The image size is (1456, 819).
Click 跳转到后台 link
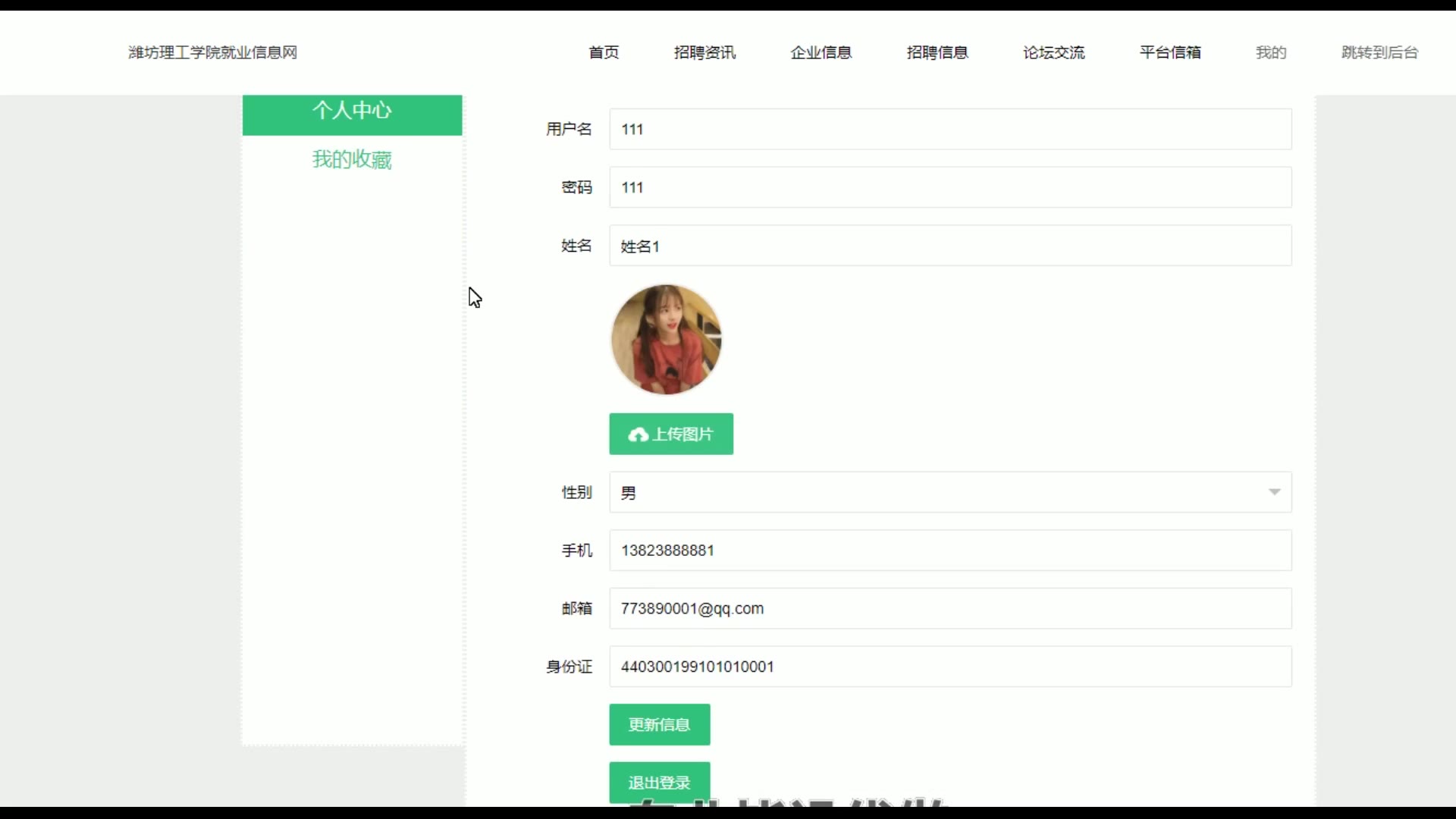tap(1379, 52)
